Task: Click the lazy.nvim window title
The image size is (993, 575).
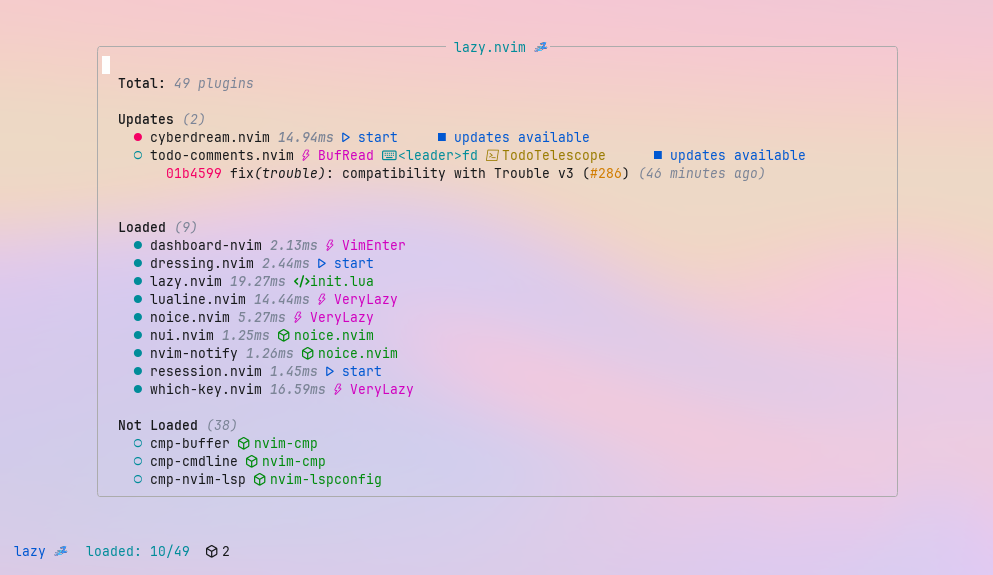Action: coord(490,47)
